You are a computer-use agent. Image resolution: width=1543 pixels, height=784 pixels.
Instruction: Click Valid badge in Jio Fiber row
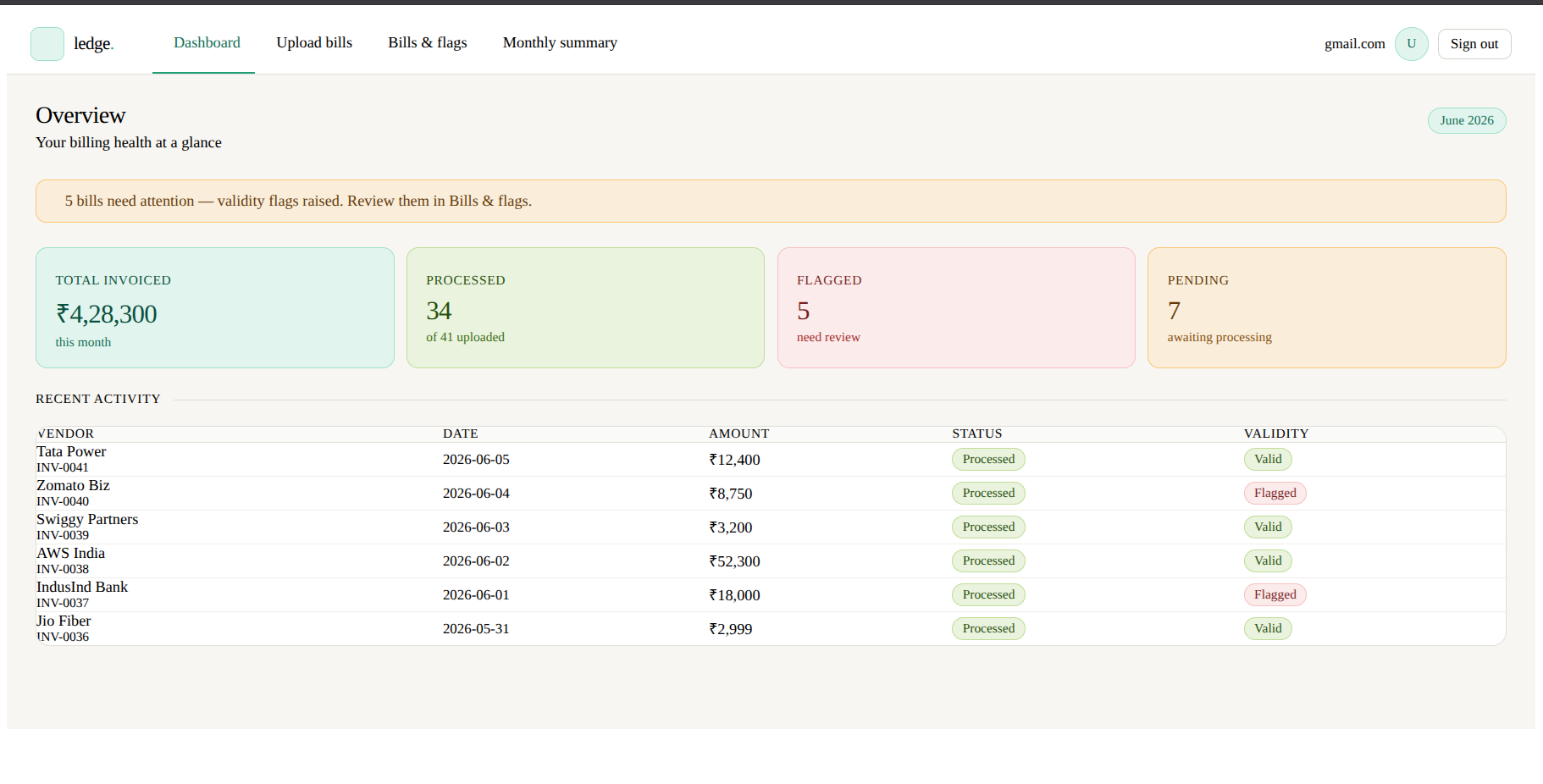click(1268, 628)
